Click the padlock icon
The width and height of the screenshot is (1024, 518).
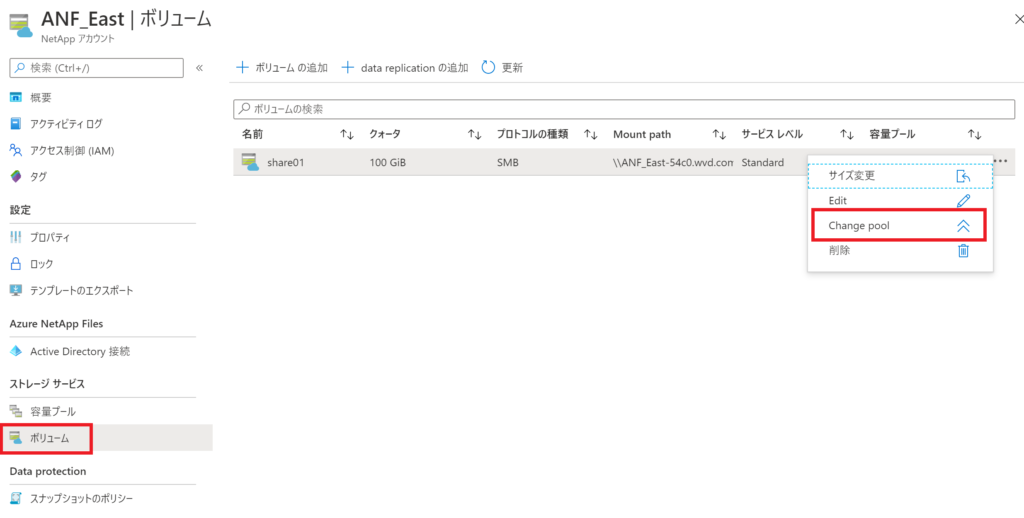click(16, 264)
